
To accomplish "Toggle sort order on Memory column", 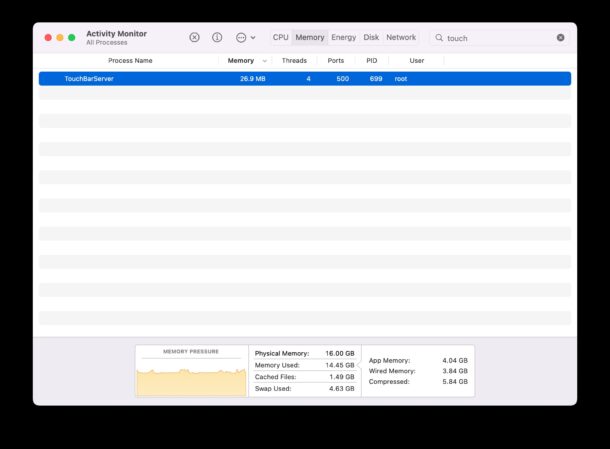I will click(x=241, y=61).
